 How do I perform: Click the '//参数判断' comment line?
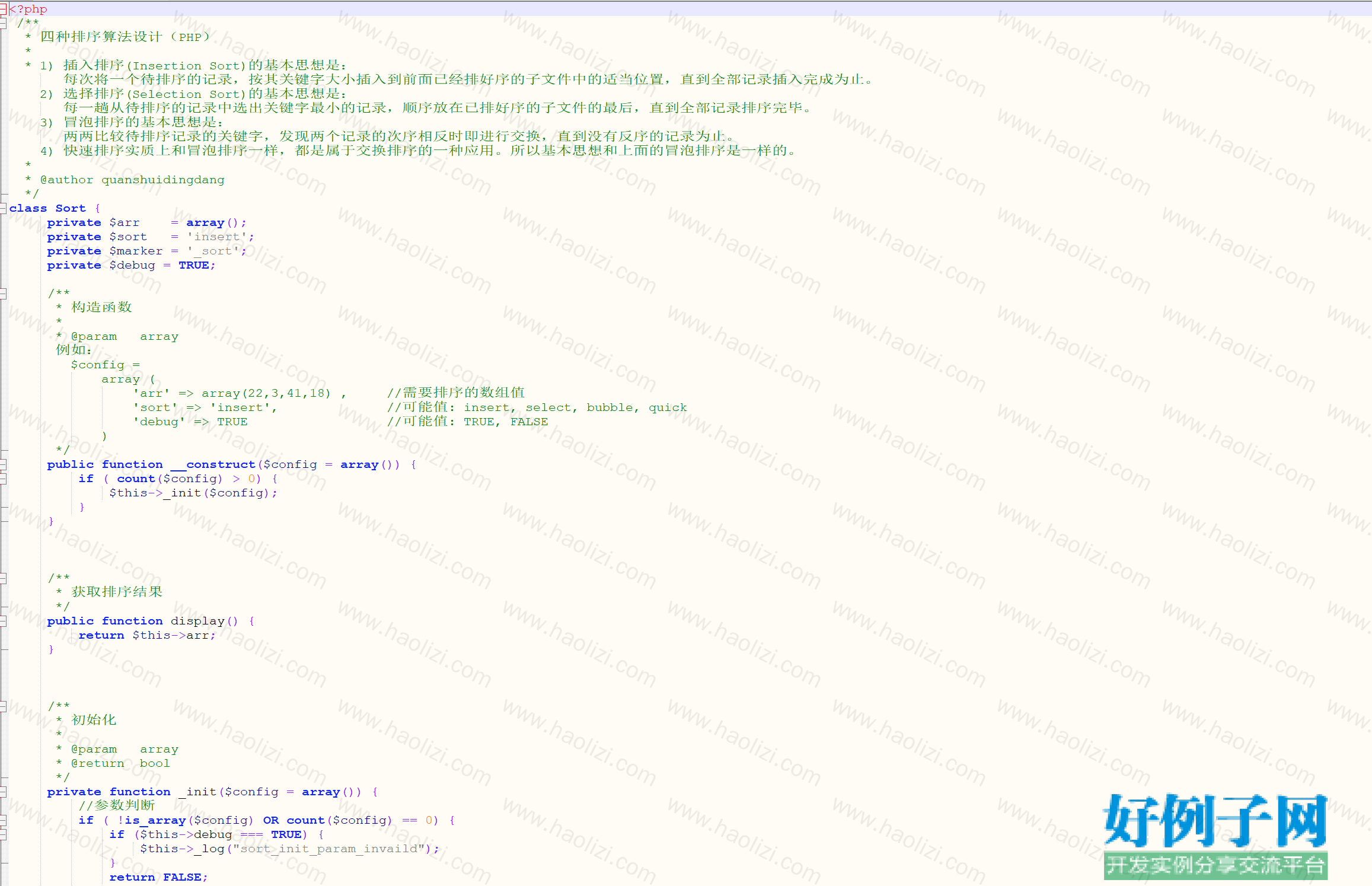click(117, 805)
